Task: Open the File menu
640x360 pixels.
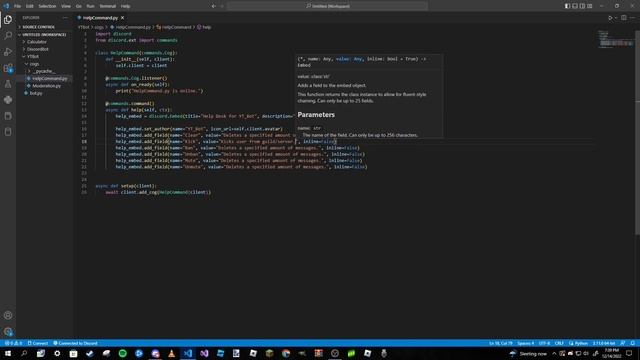Action: coord(18,6)
